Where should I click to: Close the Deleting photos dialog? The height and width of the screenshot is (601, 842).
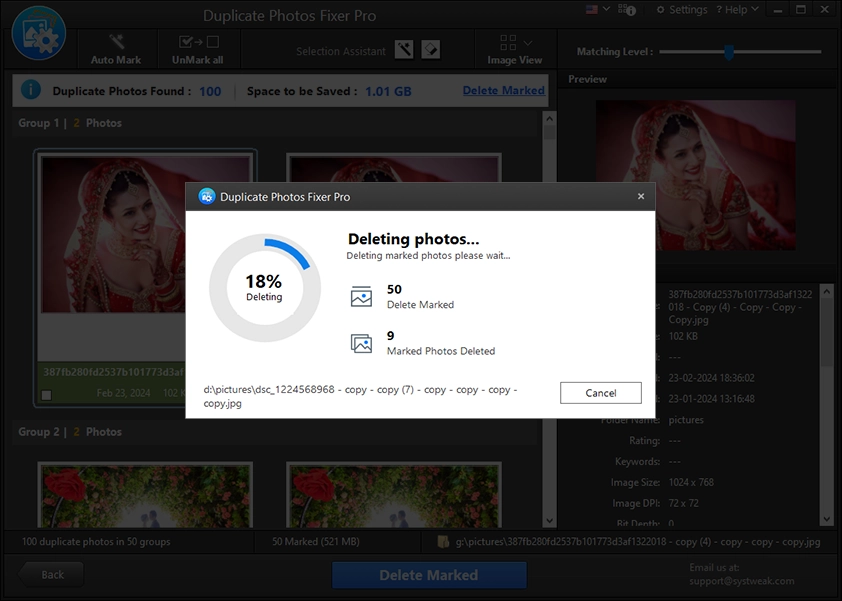click(x=641, y=197)
